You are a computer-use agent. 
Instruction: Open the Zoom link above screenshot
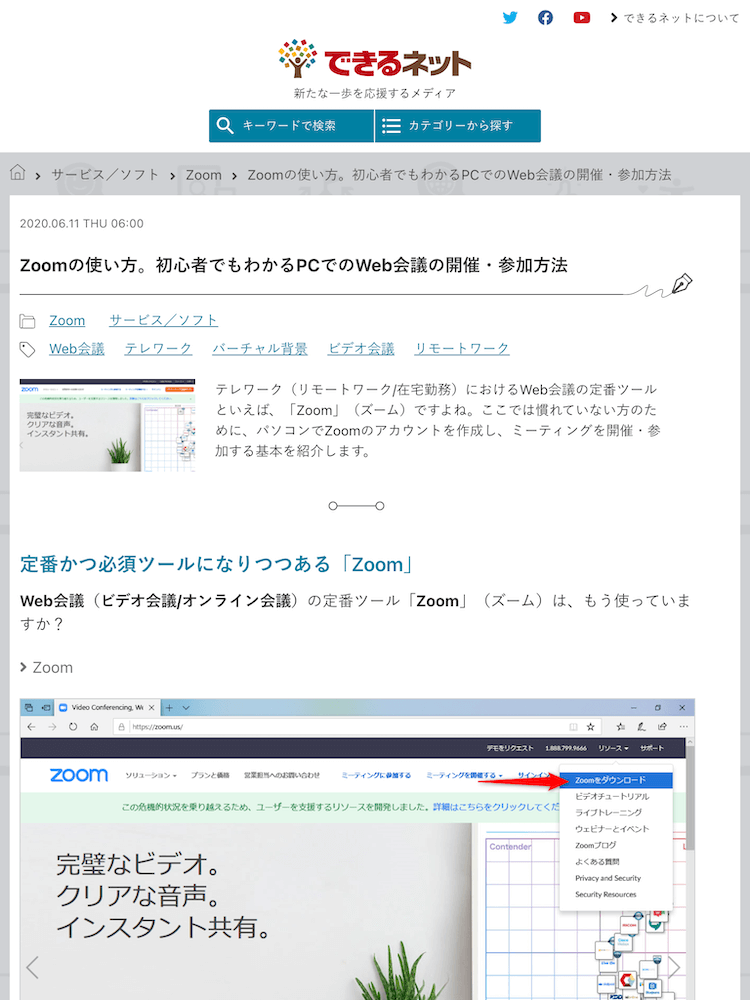(52, 667)
